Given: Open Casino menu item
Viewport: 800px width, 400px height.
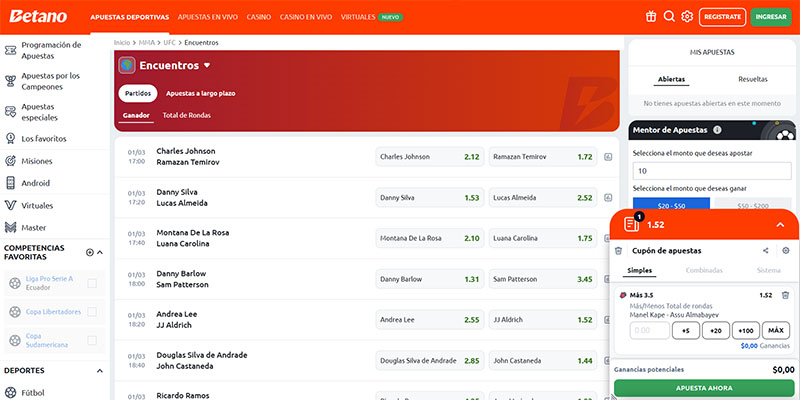Looking at the screenshot, I should point(259,17).
